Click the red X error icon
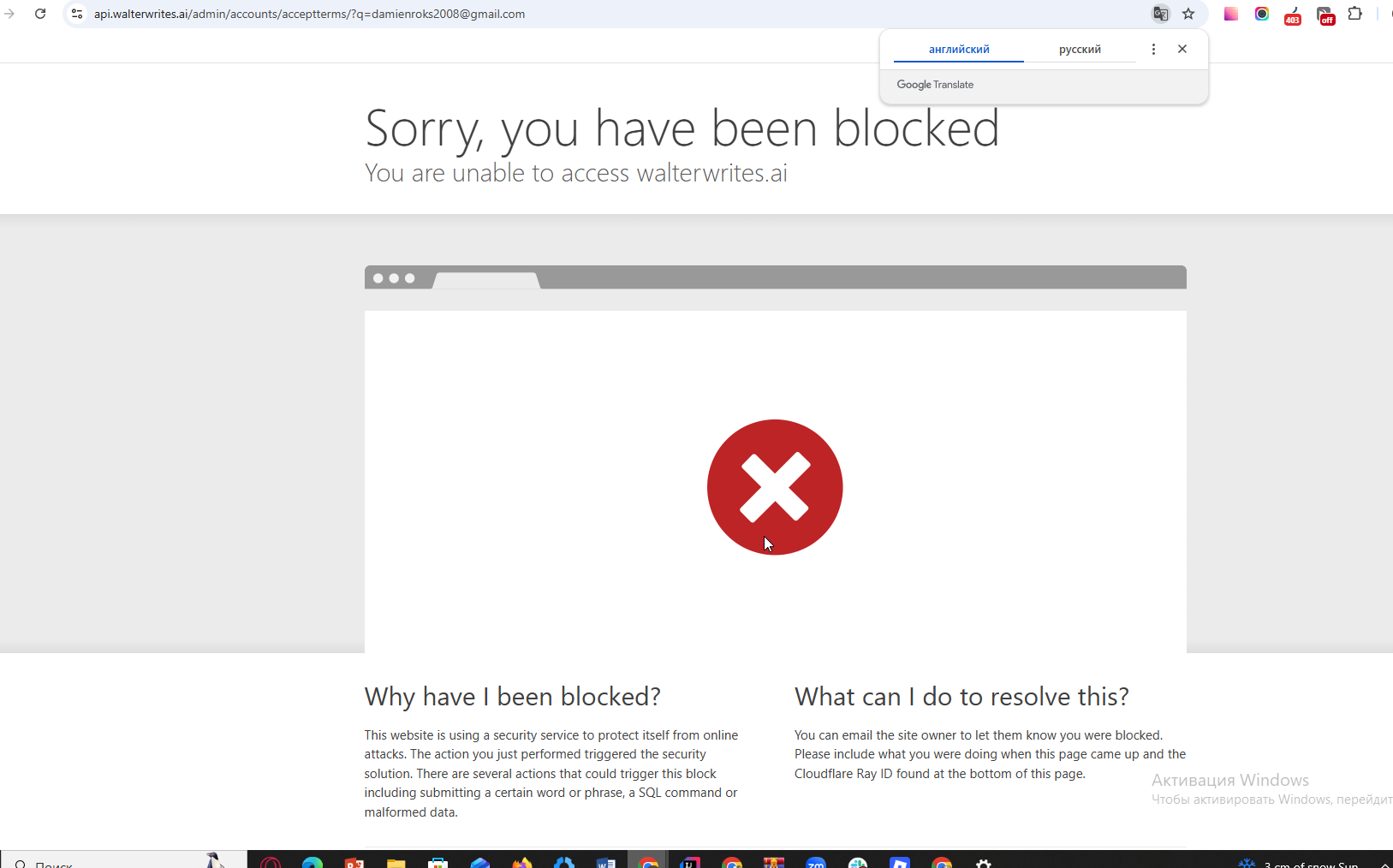Screen dimensions: 1393x868 click(x=775, y=487)
